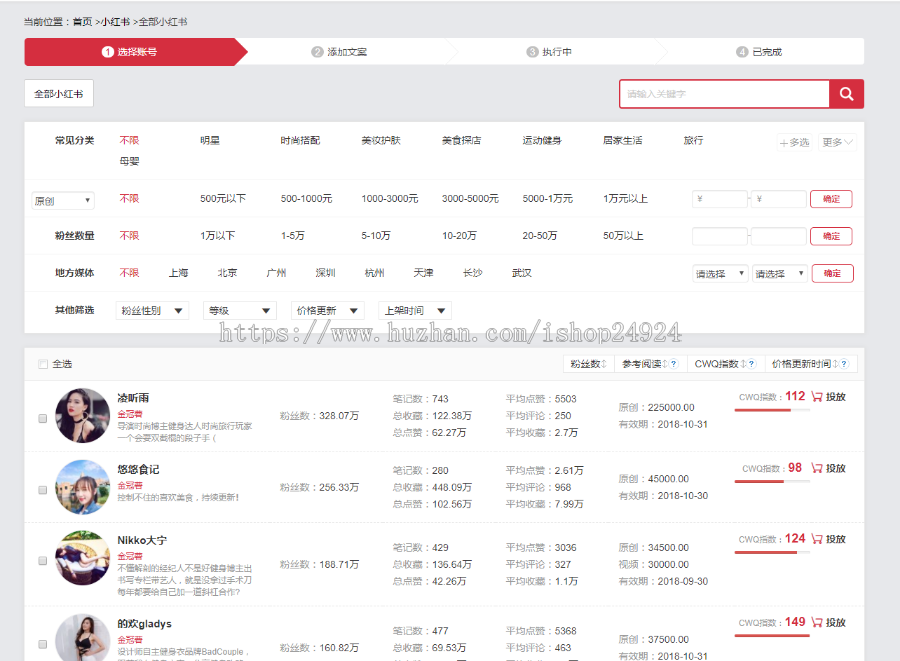Viewport: 900px width, 661px height.
Task: Click help icon beside 价格更新时间 sort
Action: (x=844, y=364)
